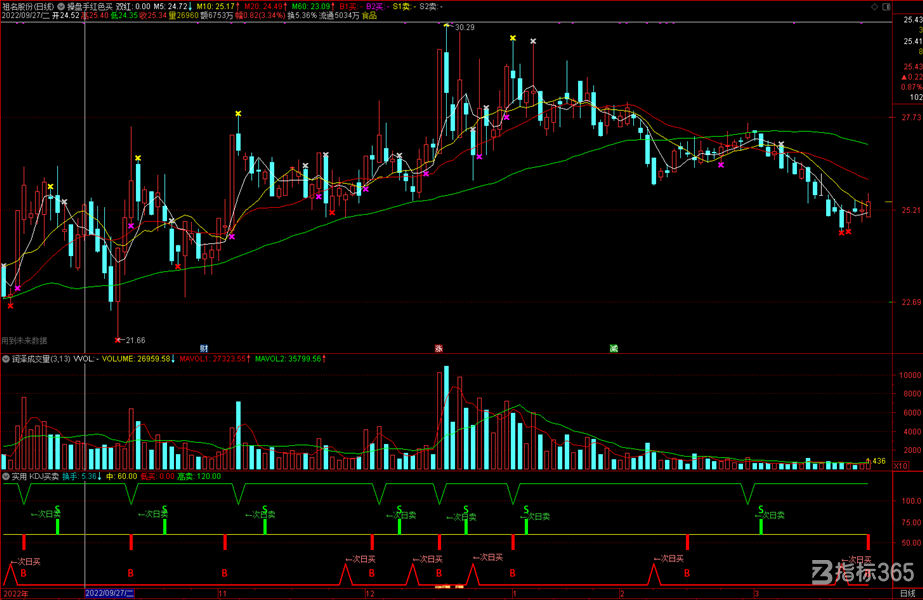The image size is (923, 600).
Task: Click the S1卖 signal label
Action: pyautogui.click(x=401, y=6)
